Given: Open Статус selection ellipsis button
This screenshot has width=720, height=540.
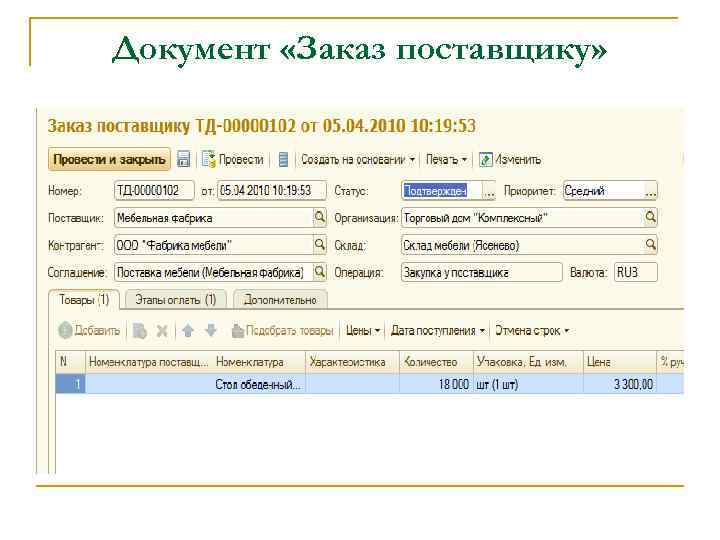Looking at the screenshot, I should 489,191.
